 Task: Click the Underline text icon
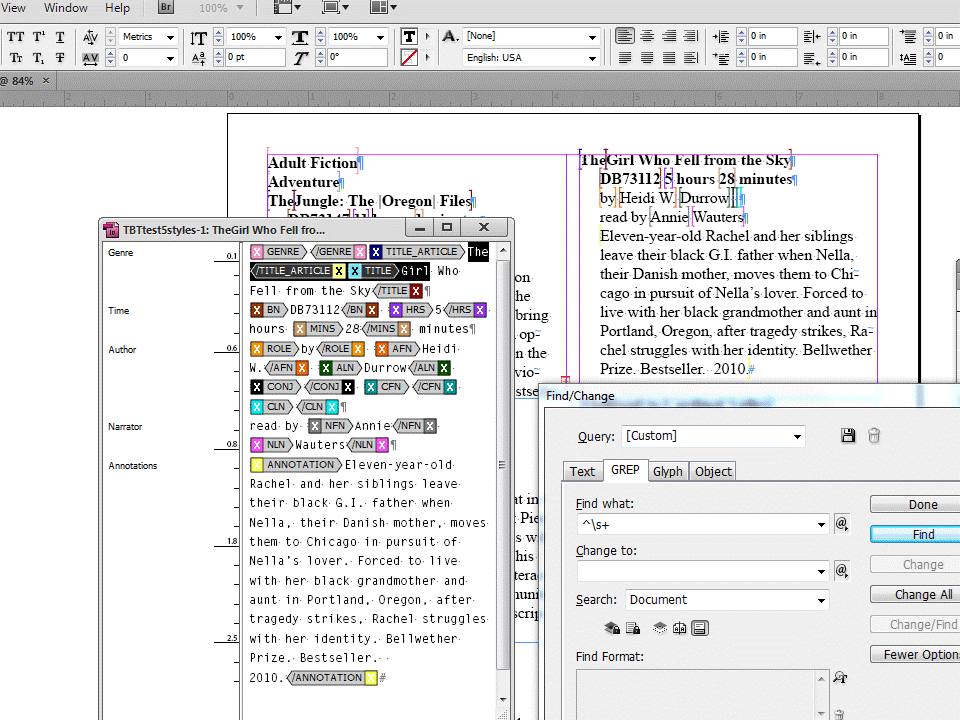[x=60, y=37]
